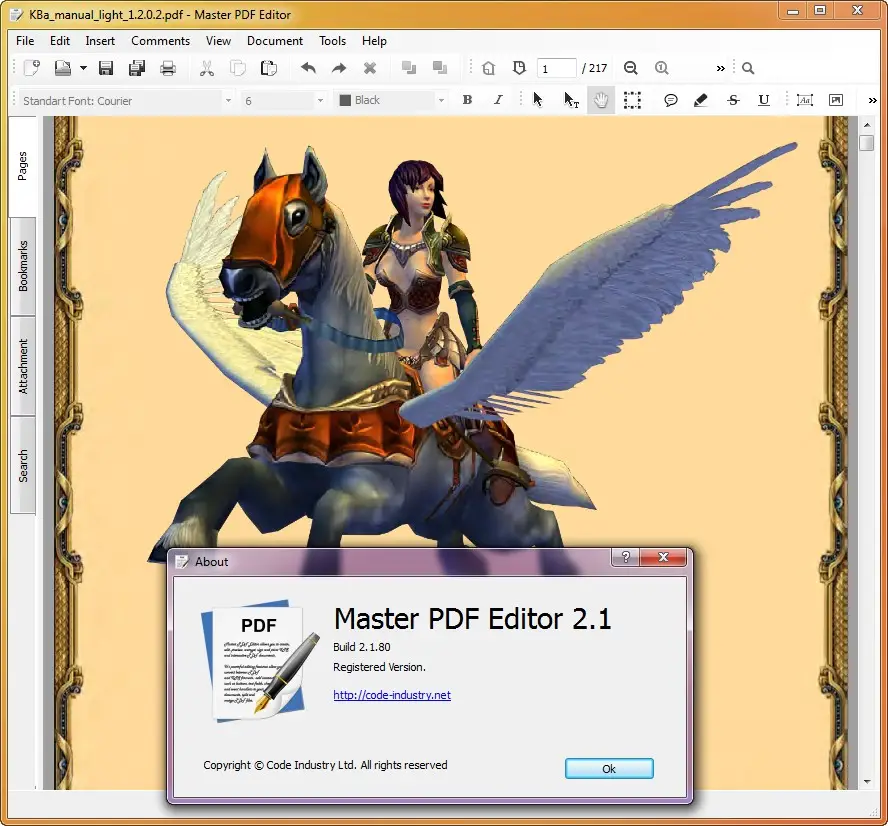Viewport: 888px width, 826px height.
Task: Switch to the Bookmarks side tab
Action: point(23,266)
